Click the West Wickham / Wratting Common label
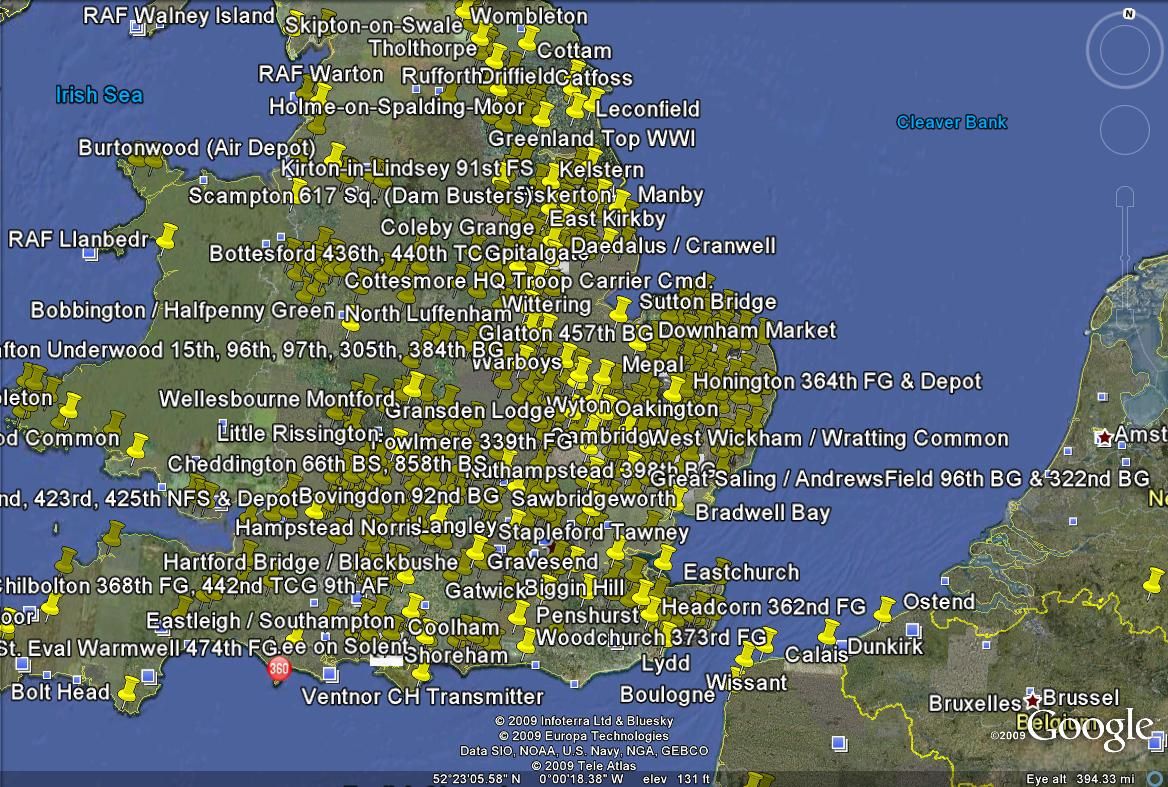The height and width of the screenshot is (787, 1168). click(828, 438)
